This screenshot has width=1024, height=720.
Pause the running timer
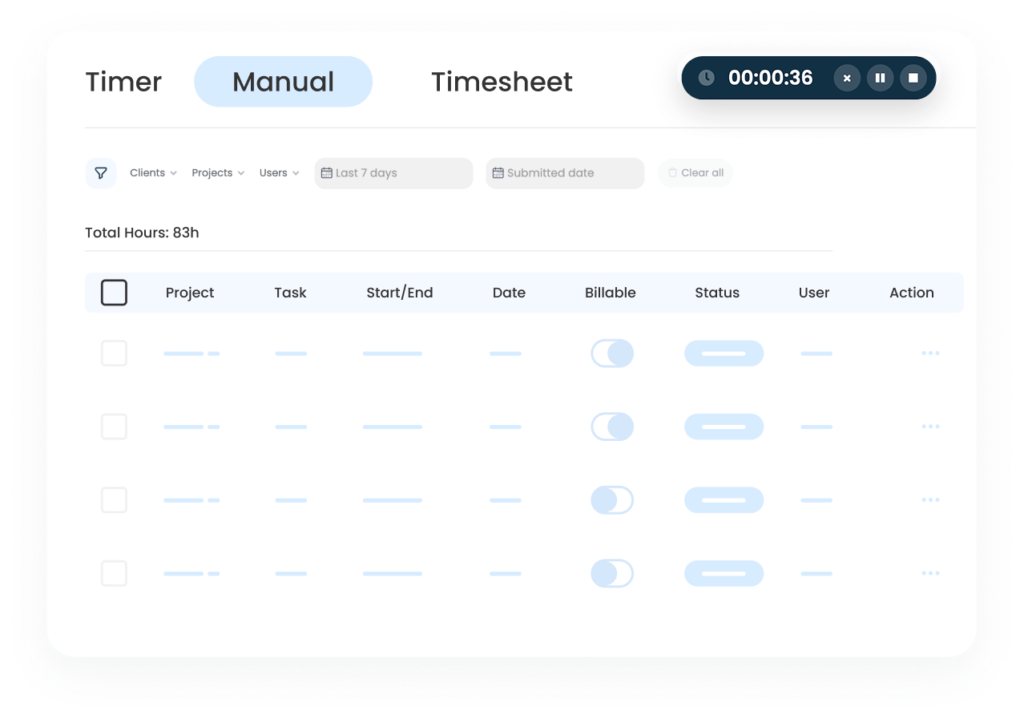pyautogui.click(x=880, y=78)
